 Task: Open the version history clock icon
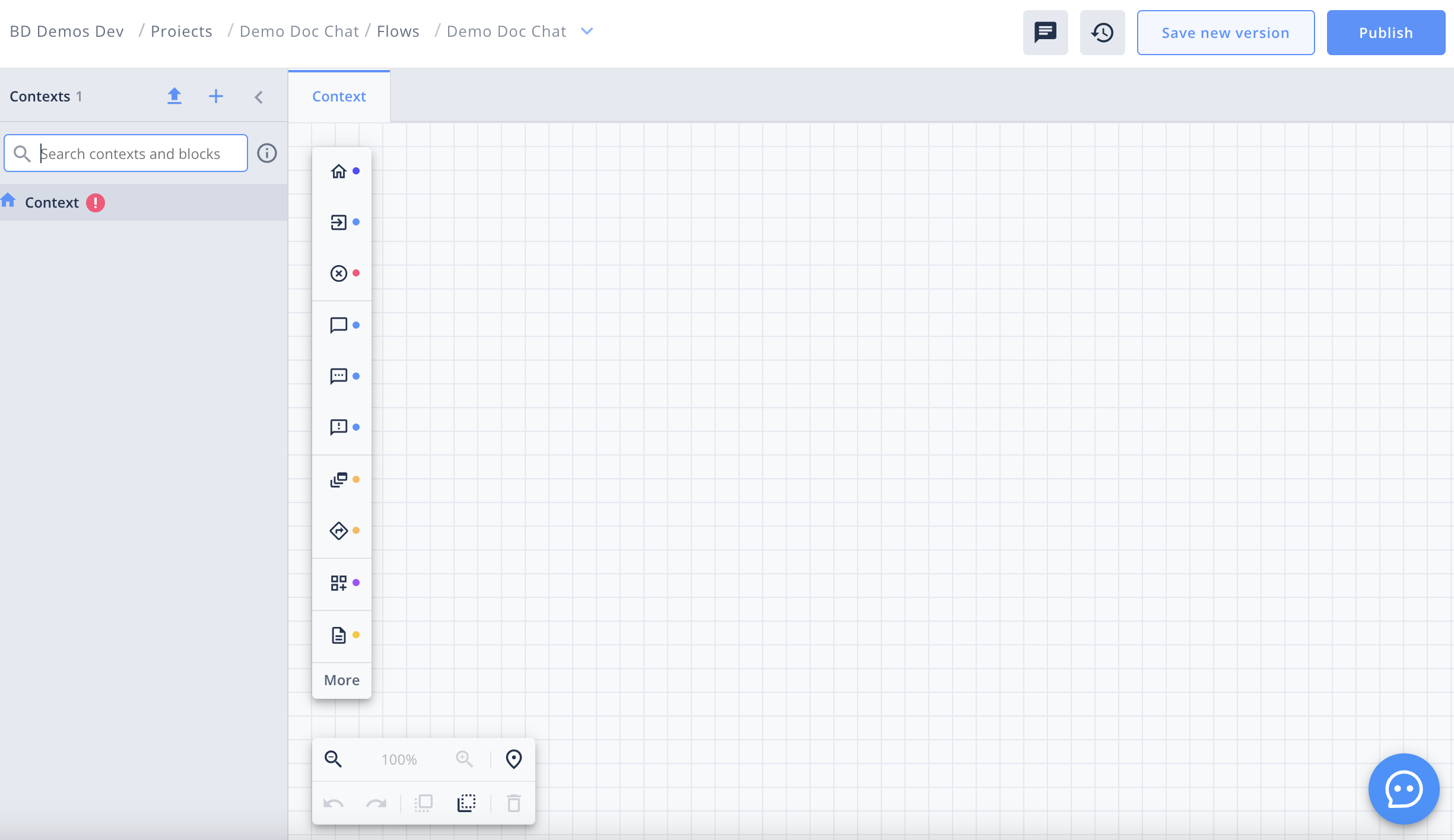click(1102, 33)
